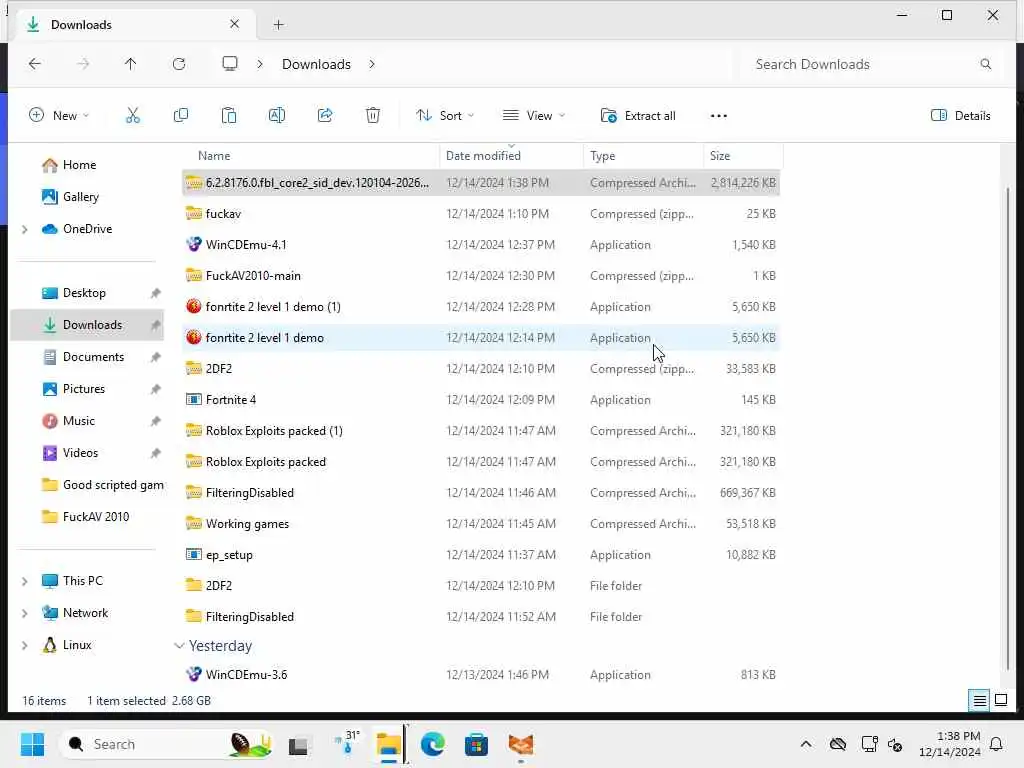
Task: Select WinCDEmu-3.6 under Yesterday
Action: point(481,675)
